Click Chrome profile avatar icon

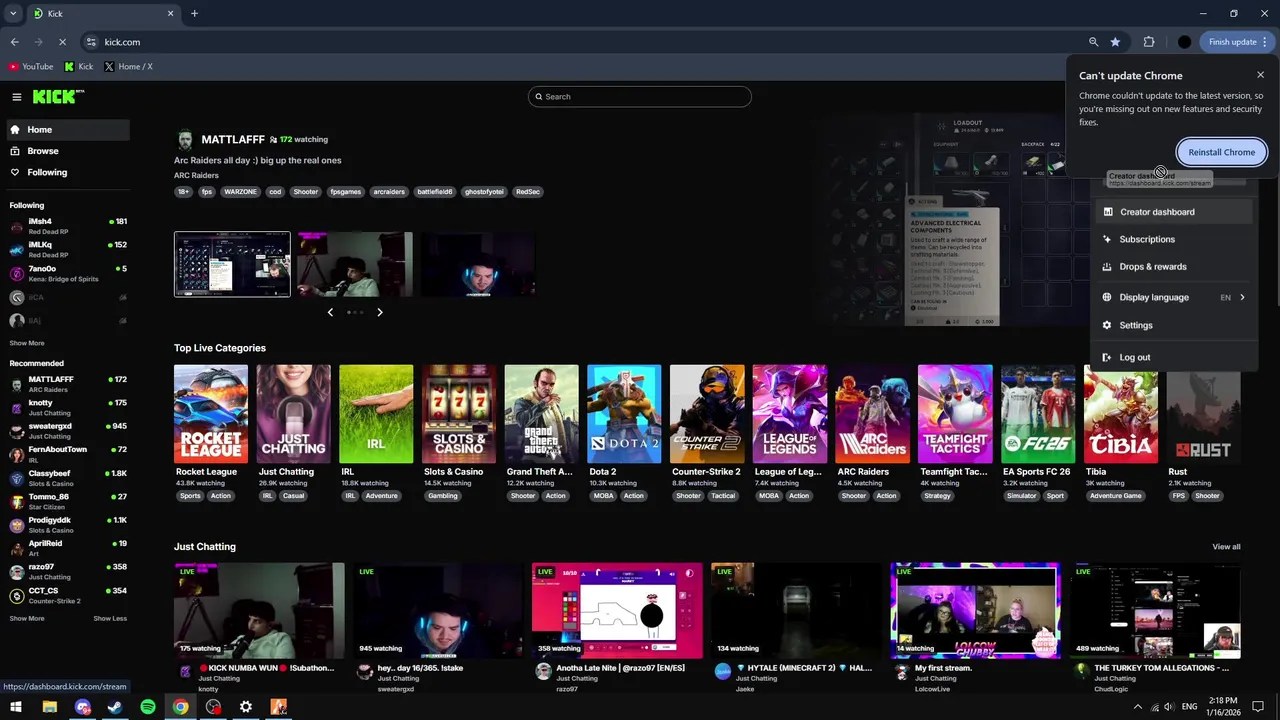pos(1185,42)
